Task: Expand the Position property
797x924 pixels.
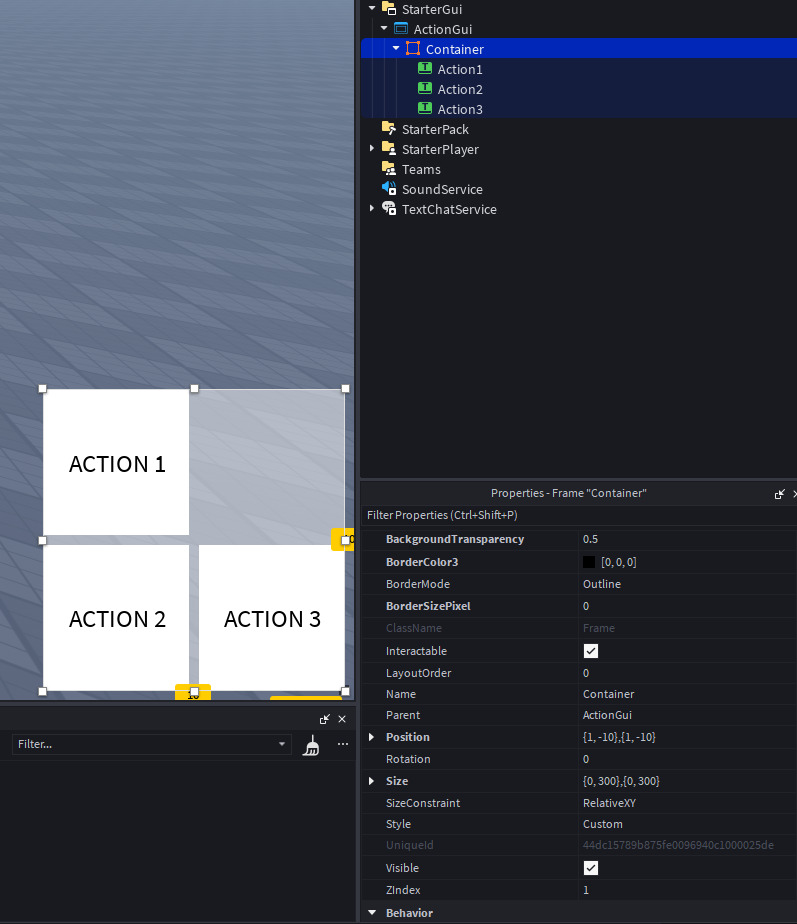Action: click(x=371, y=737)
